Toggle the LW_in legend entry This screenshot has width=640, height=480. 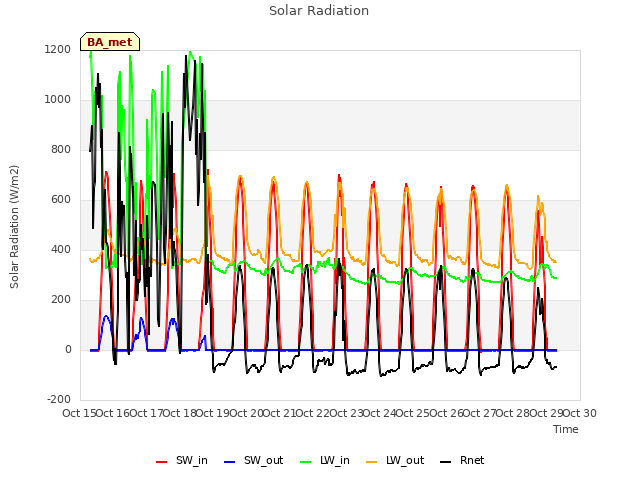coord(325,461)
